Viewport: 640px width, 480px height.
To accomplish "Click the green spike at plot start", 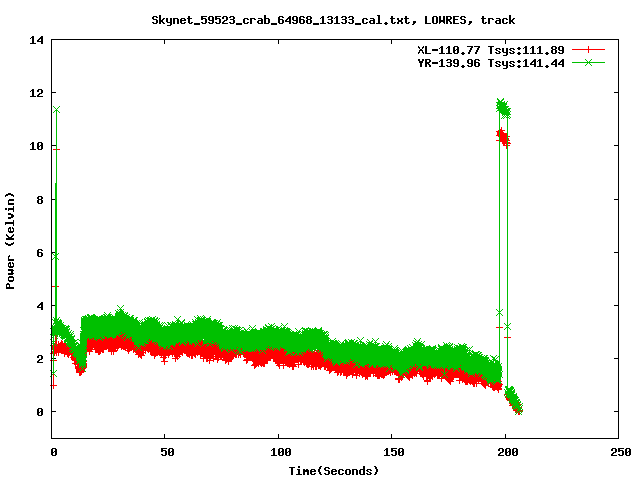I will (x=56, y=110).
